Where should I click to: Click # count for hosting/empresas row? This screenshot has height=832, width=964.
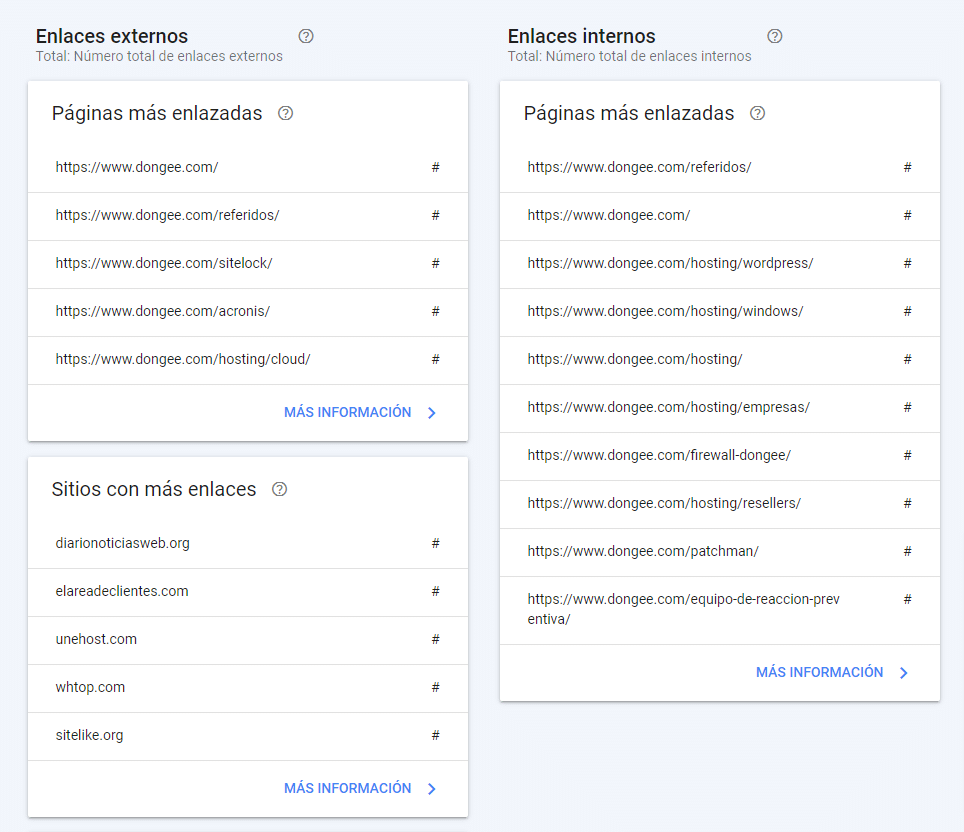coord(907,407)
